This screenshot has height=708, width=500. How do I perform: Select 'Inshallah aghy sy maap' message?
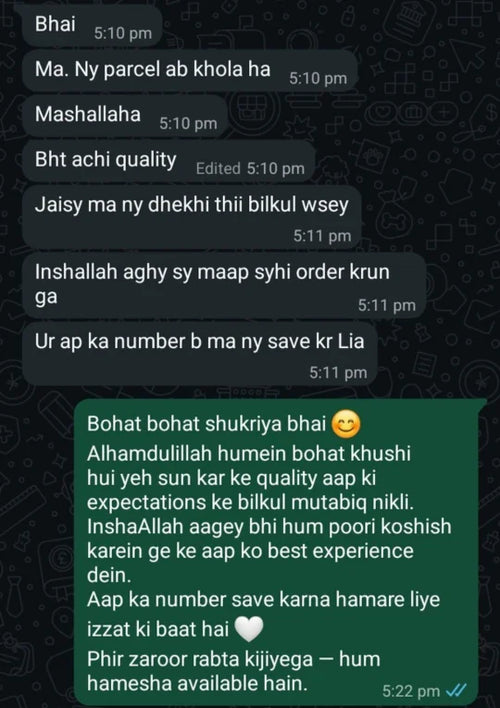coord(224,285)
